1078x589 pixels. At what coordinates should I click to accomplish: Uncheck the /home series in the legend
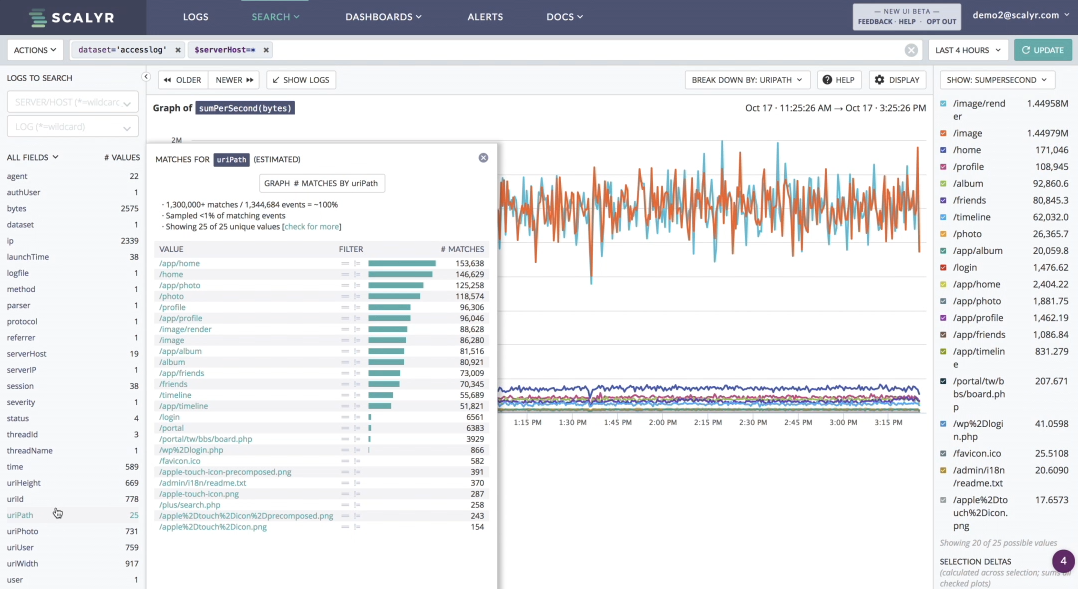(x=943, y=150)
